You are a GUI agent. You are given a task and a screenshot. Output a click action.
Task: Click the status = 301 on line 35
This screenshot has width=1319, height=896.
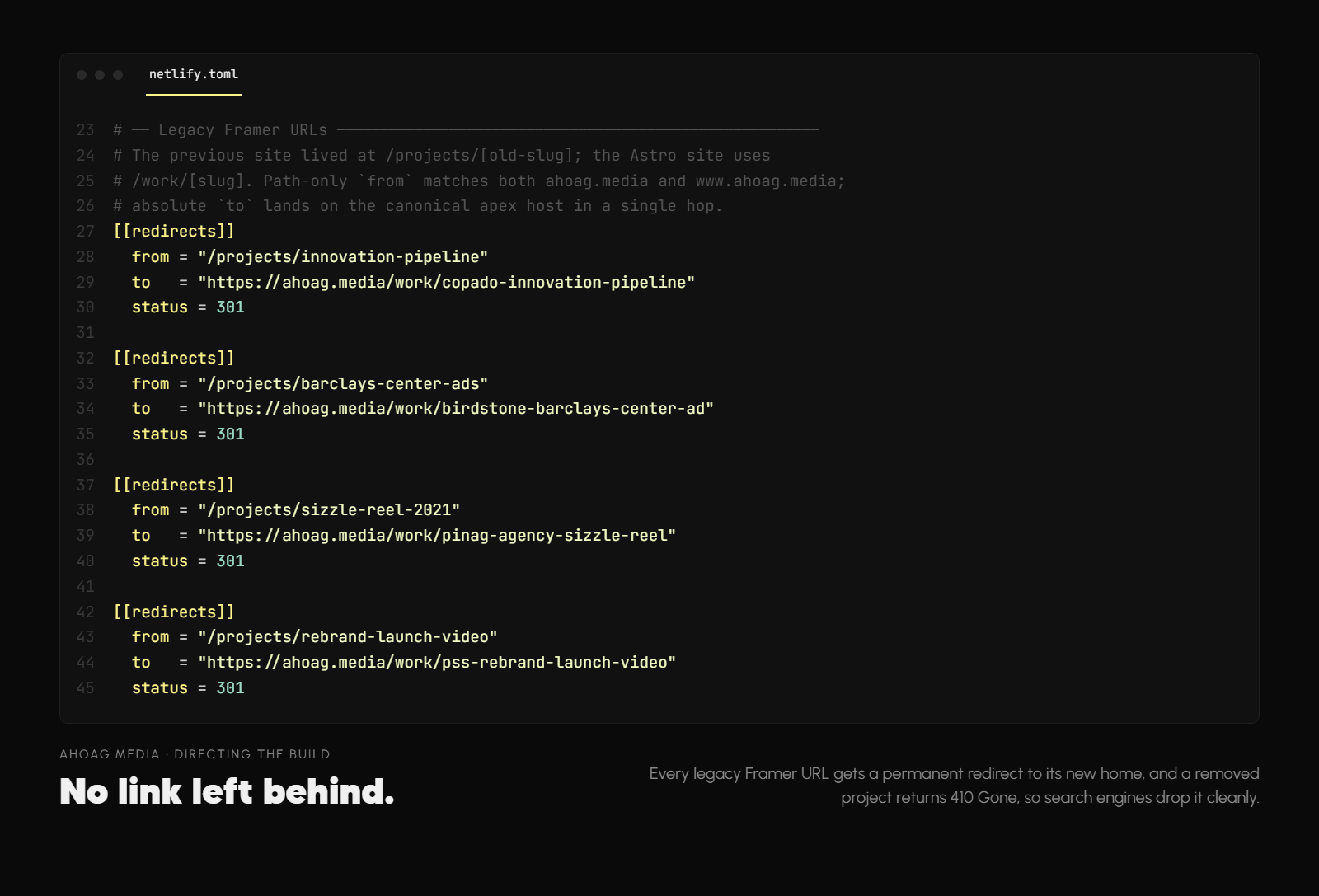188,434
